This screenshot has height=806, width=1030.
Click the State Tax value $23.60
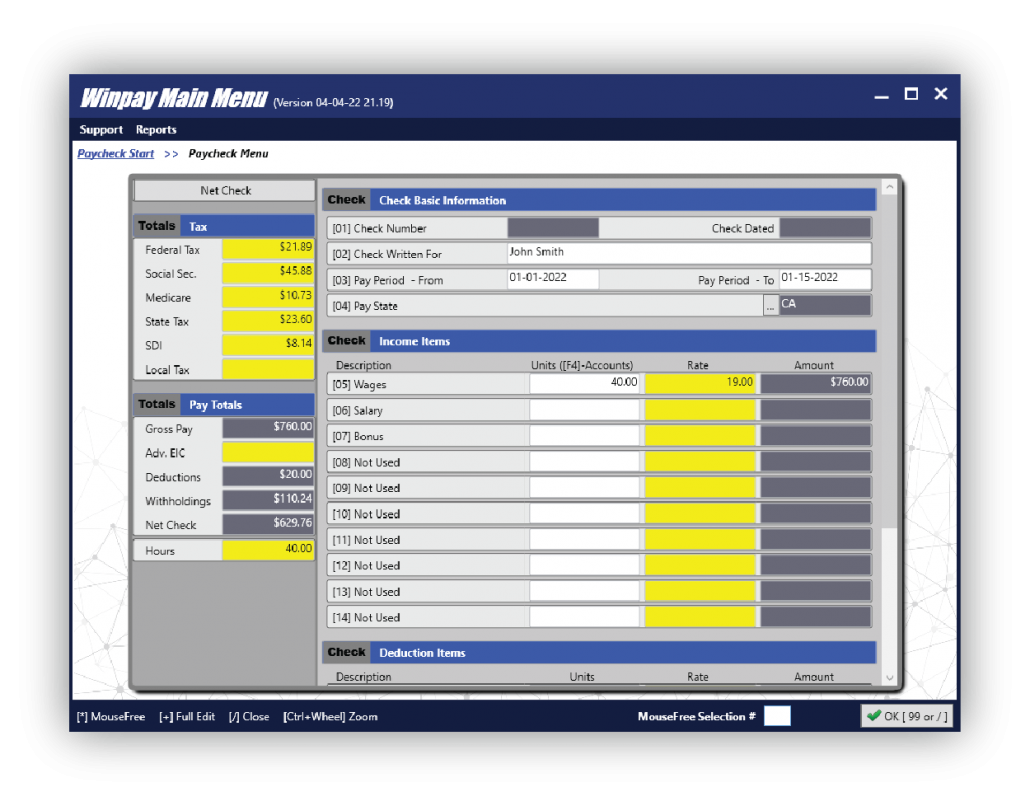pyautogui.click(x=268, y=321)
